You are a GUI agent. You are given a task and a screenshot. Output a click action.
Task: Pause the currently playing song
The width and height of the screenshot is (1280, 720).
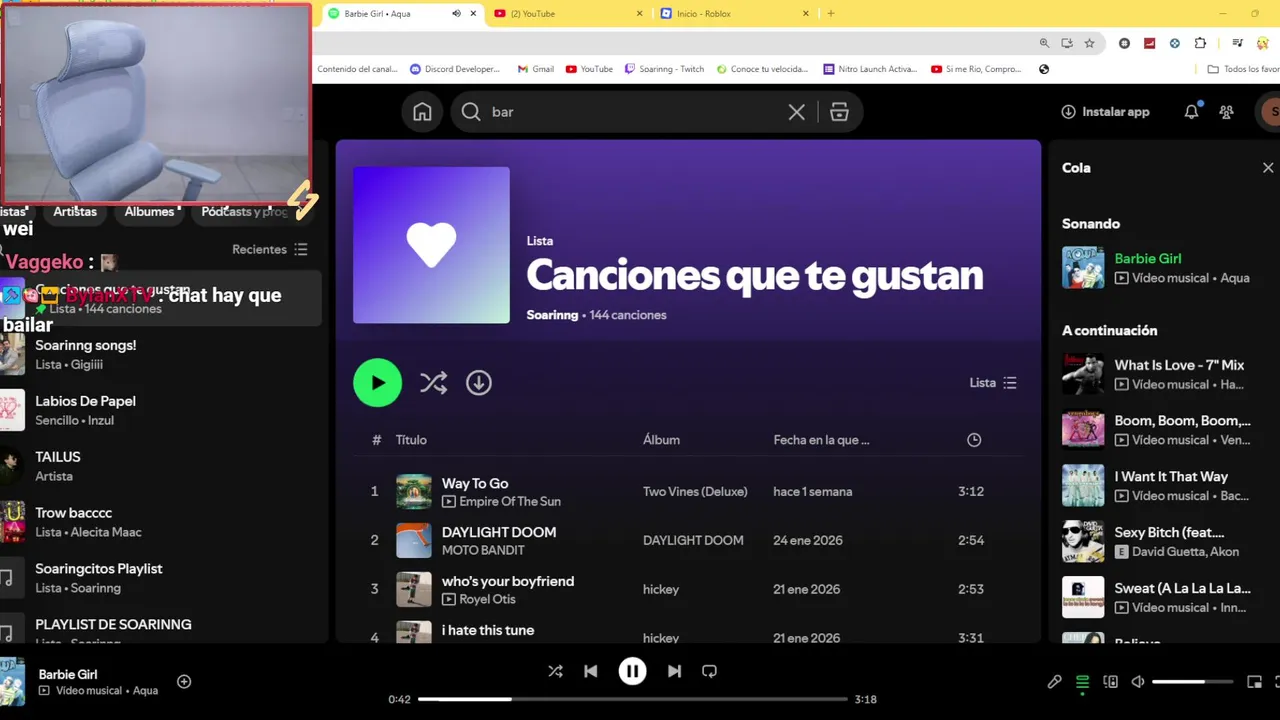click(632, 671)
